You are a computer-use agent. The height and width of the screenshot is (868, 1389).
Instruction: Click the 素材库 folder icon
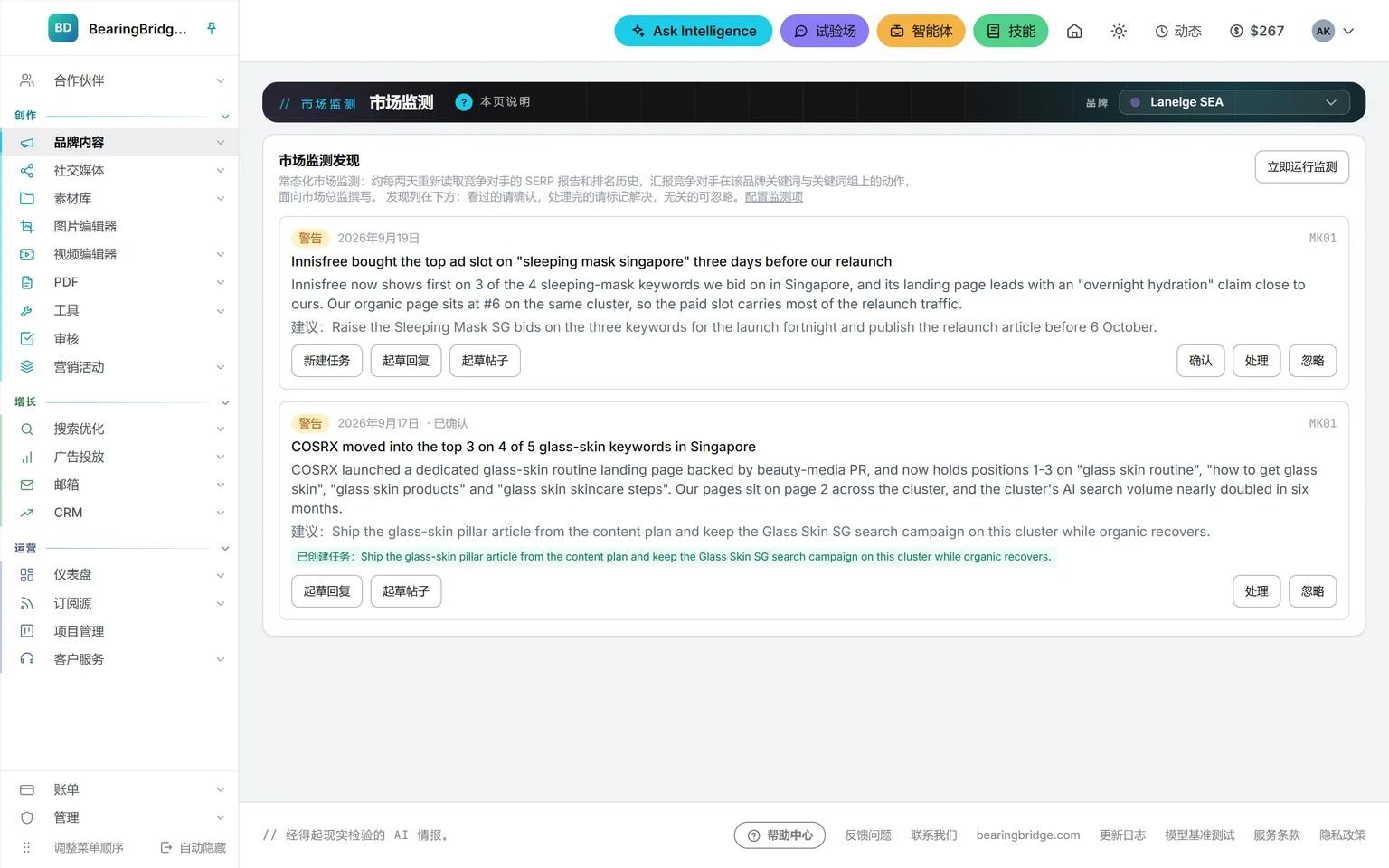pyautogui.click(x=27, y=198)
